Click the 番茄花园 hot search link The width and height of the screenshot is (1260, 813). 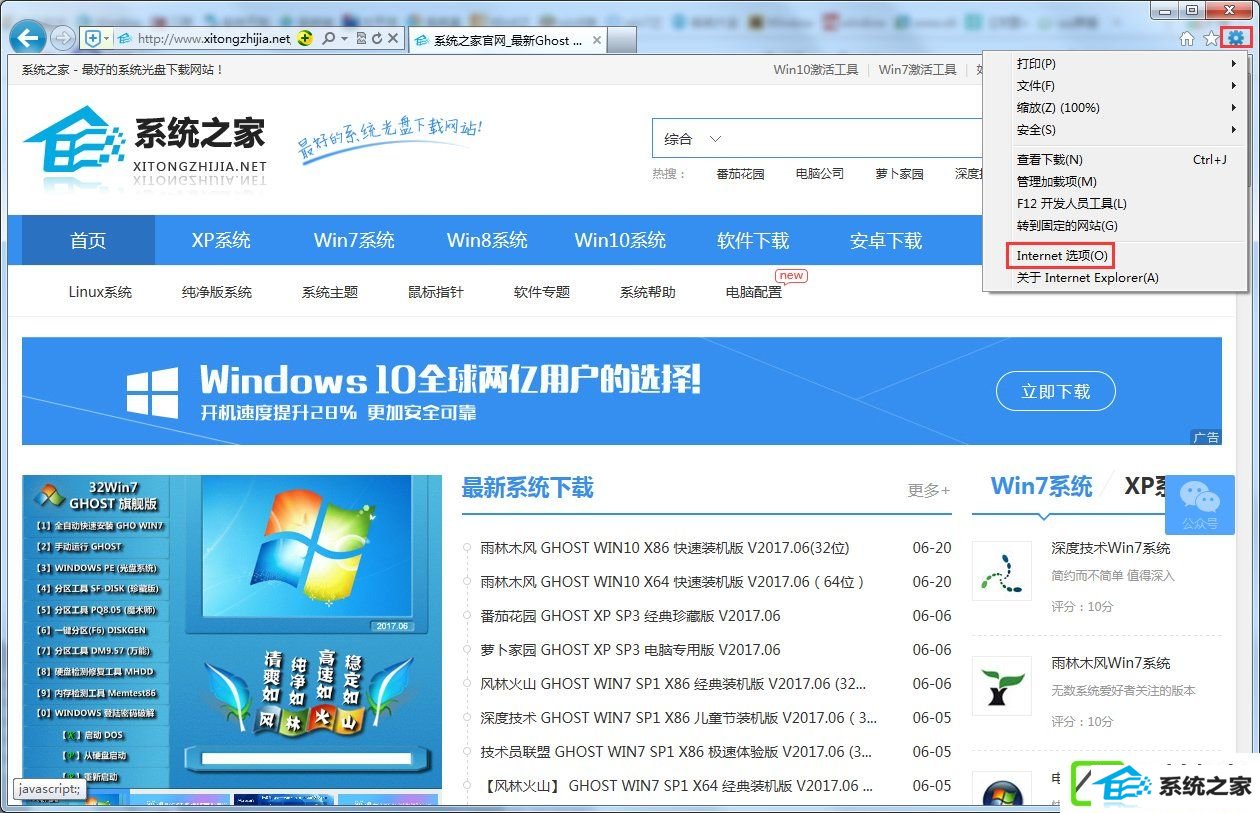740,174
